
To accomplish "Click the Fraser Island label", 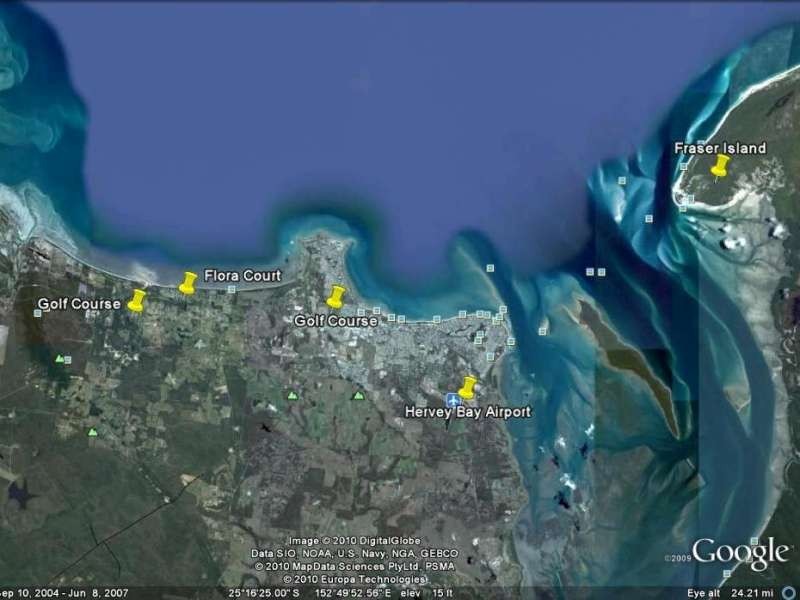I will [722, 147].
